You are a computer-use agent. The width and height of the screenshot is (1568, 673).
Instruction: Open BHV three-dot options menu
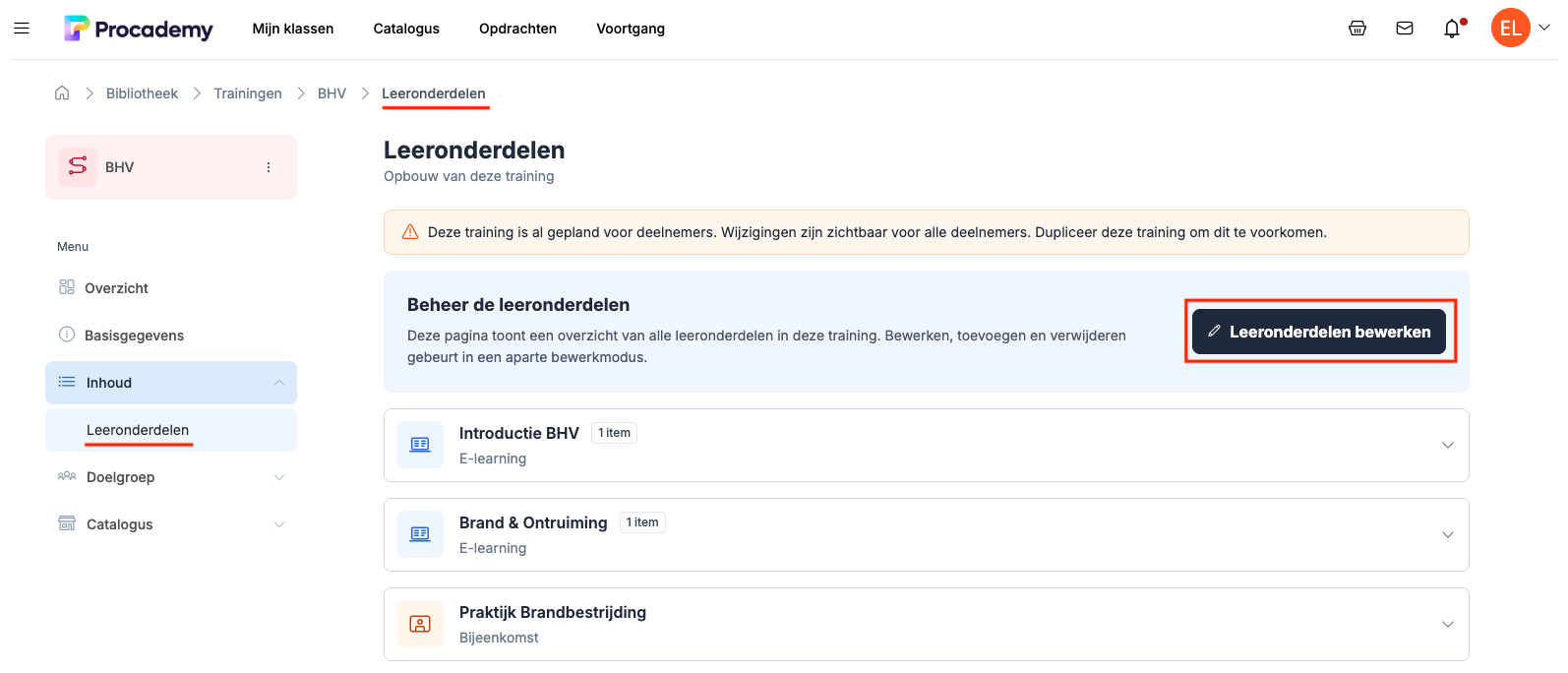coord(269,167)
